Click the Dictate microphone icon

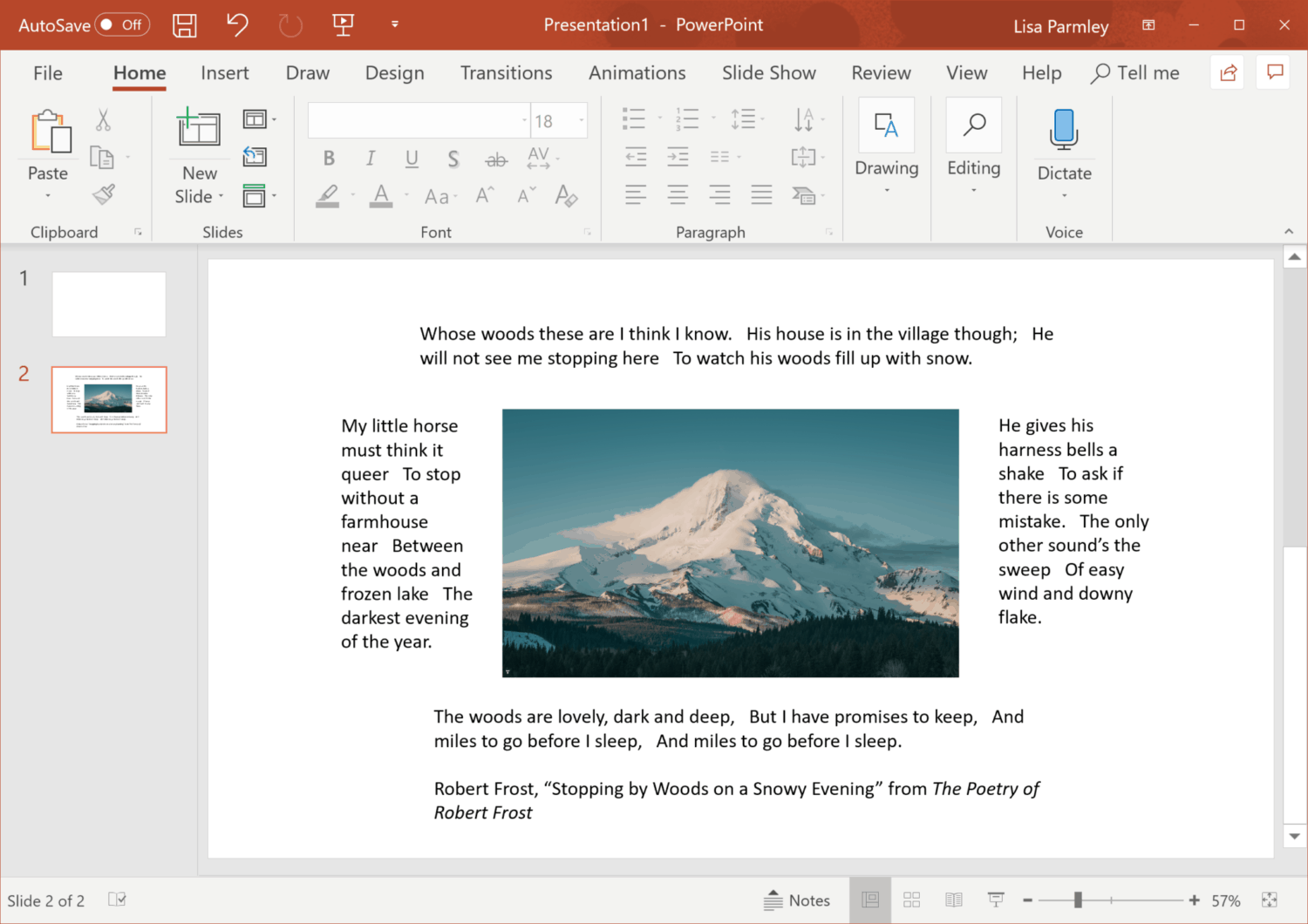pyautogui.click(x=1064, y=130)
